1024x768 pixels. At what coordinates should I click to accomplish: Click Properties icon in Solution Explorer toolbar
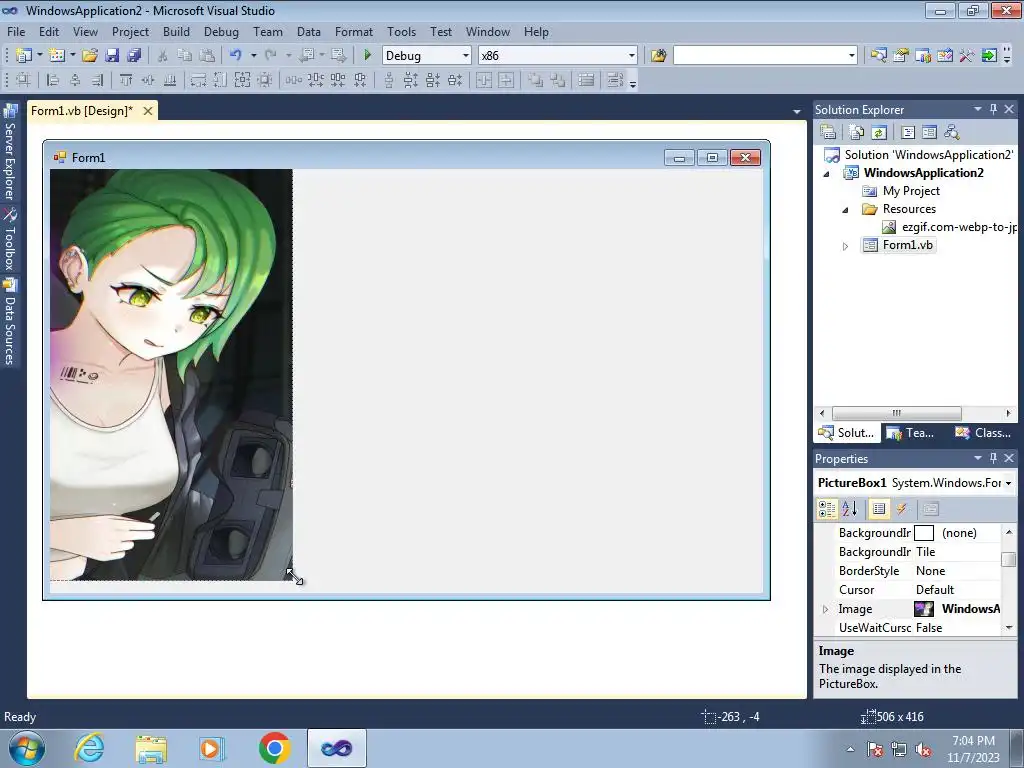pyautogui.click(x=828, y=133)
